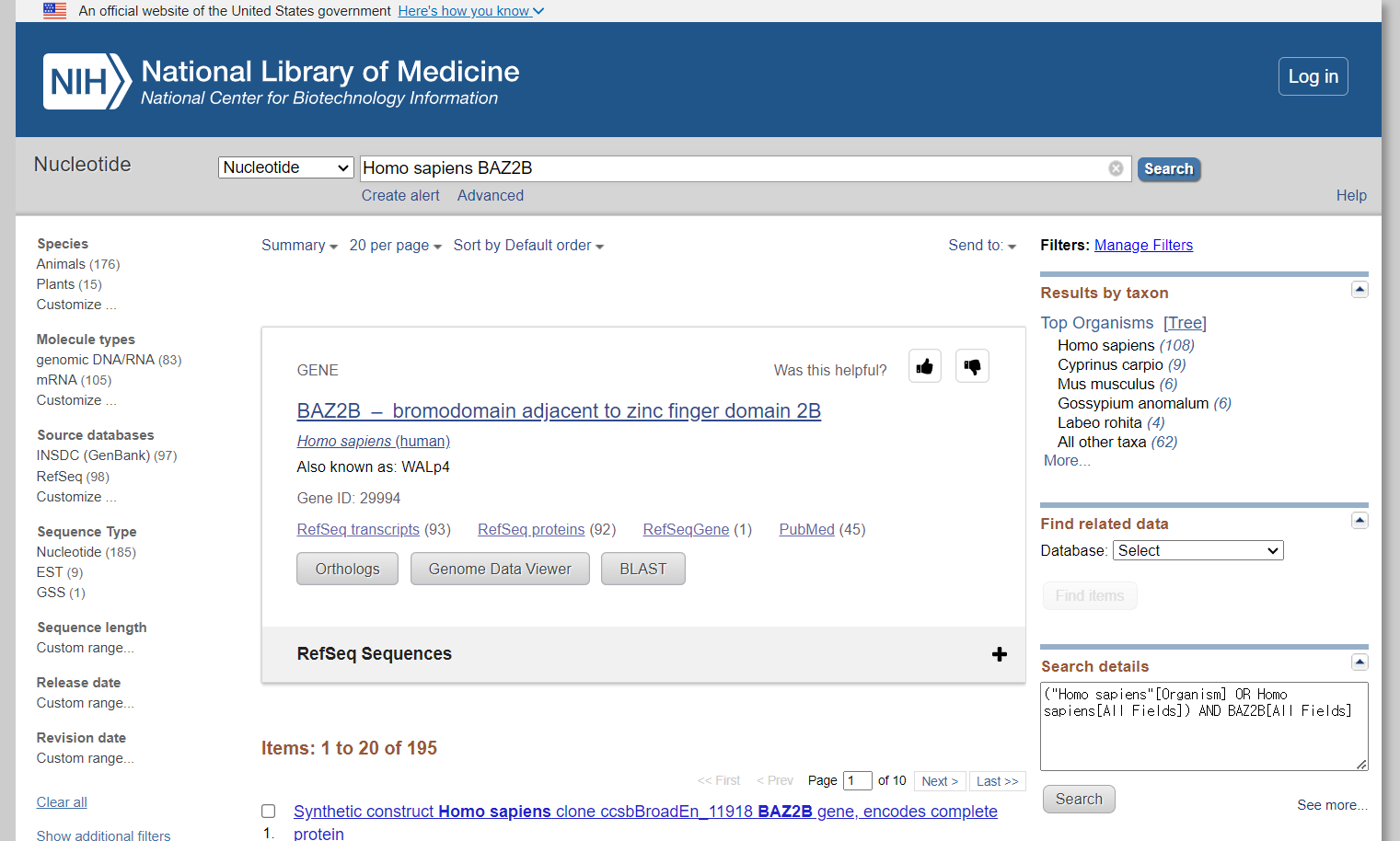Click thumbs up helpful icon
The width and height of the screenshot is (1400, 841).
925,366
